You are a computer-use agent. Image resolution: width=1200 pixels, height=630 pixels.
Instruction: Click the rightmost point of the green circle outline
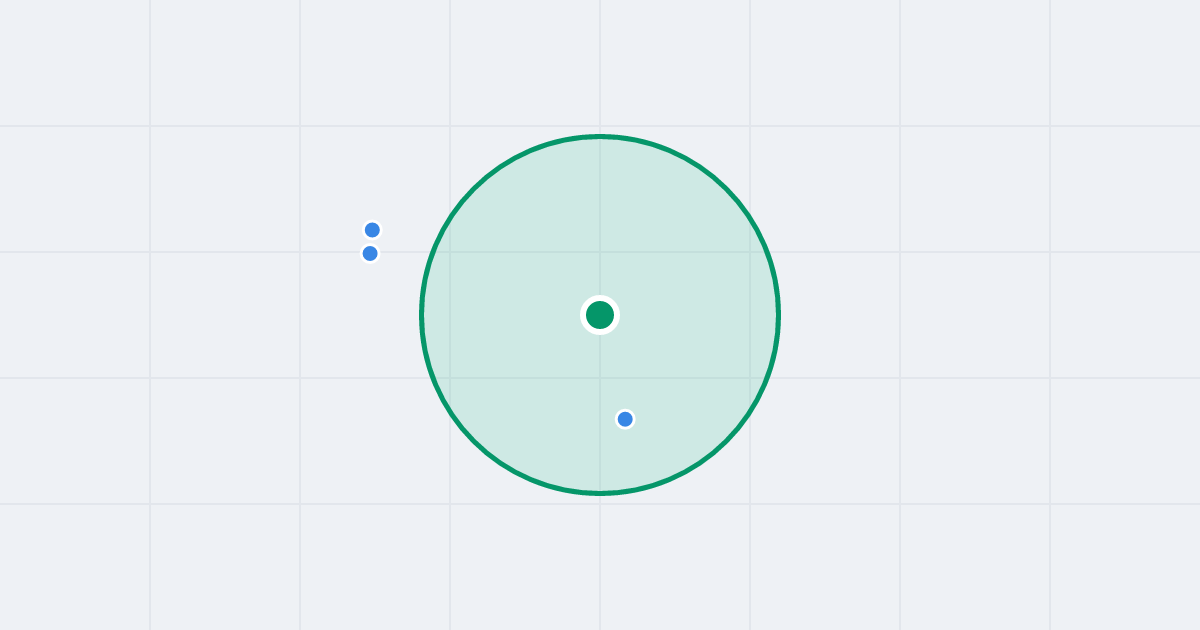tap(778, 315)
